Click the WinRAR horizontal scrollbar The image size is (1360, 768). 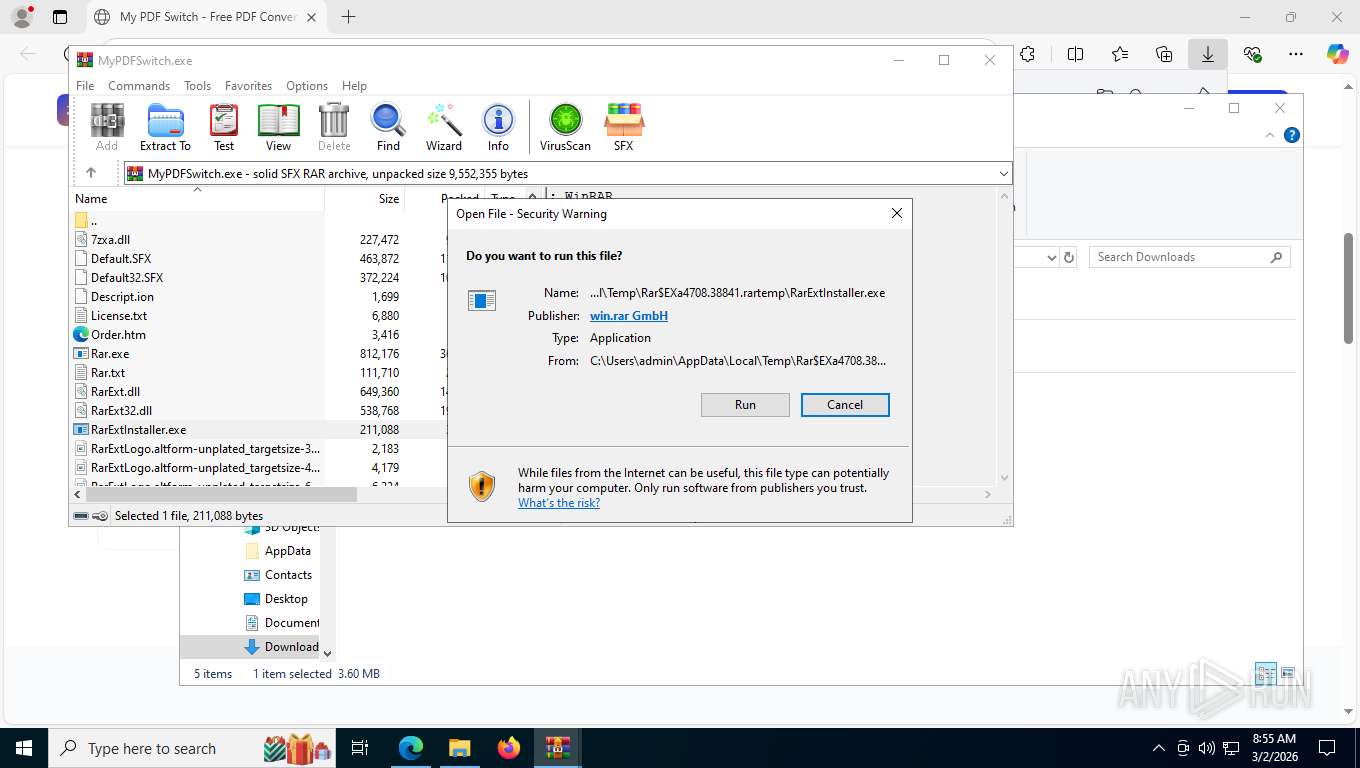222,494
